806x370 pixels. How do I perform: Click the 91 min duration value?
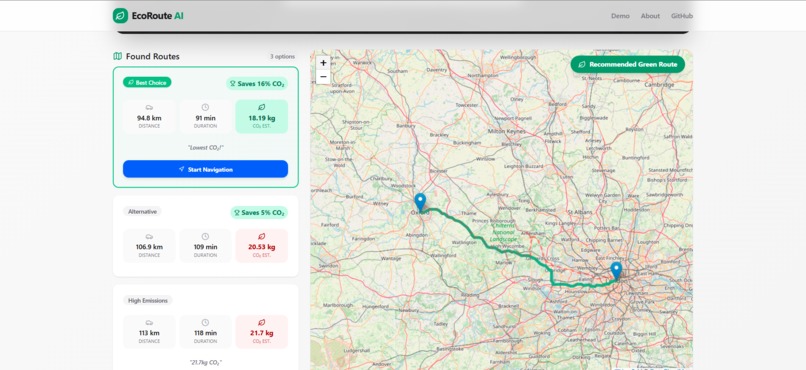(205, 118)
